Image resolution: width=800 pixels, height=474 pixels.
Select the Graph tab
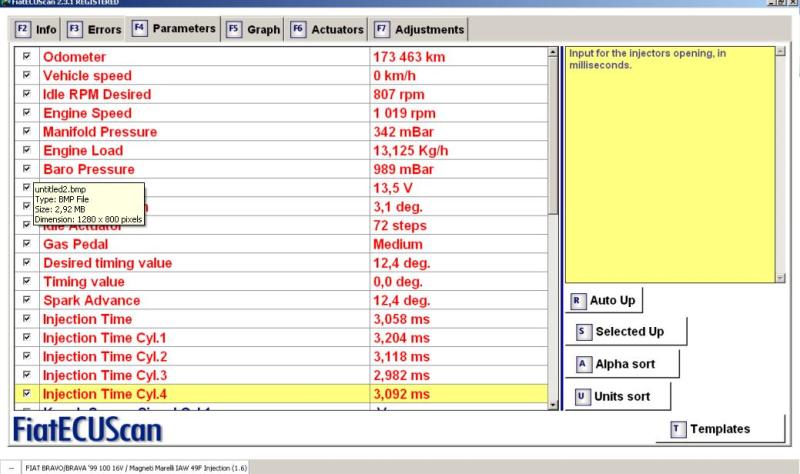click(254, 30)
